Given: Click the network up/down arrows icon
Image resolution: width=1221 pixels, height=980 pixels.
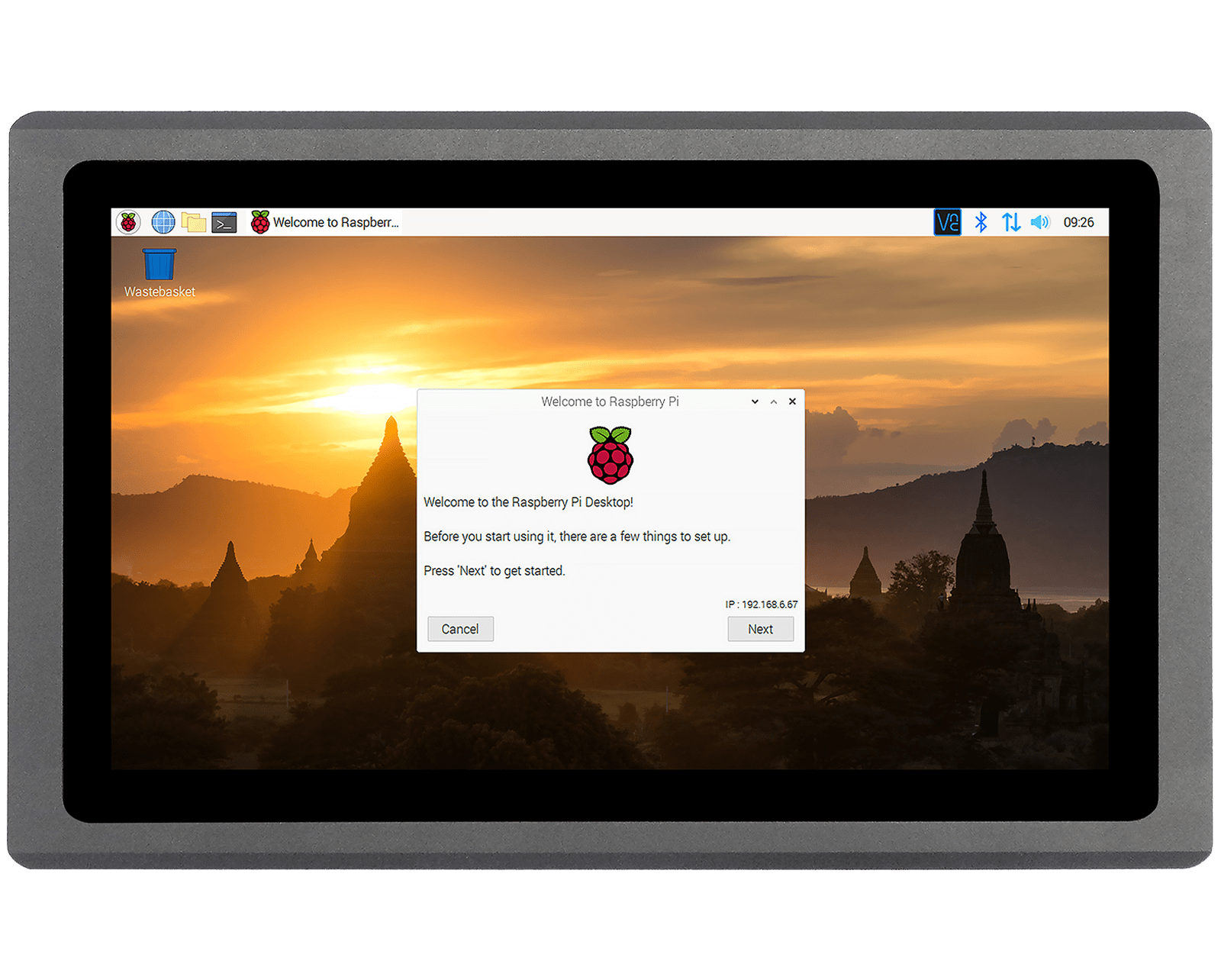Looking at the screenshot, I should click(x=1011, y=222).
